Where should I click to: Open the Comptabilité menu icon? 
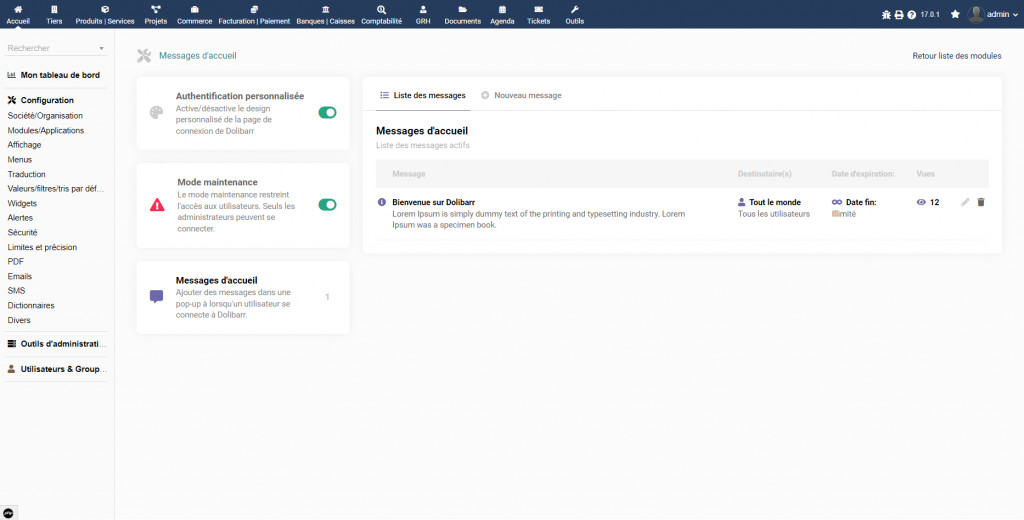coord(381,10)
